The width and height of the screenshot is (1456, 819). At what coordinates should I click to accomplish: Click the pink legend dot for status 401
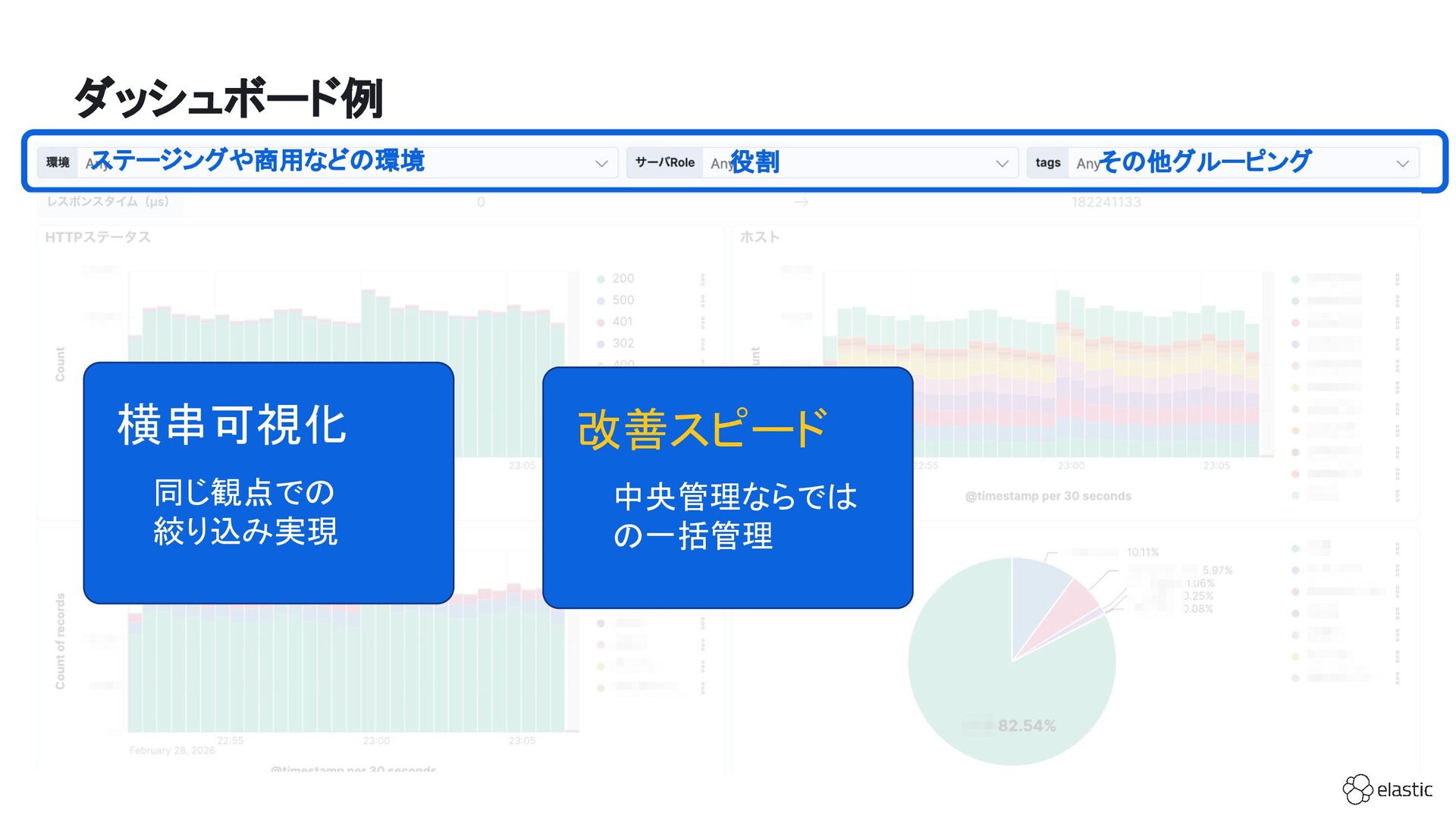click(601, 322)
